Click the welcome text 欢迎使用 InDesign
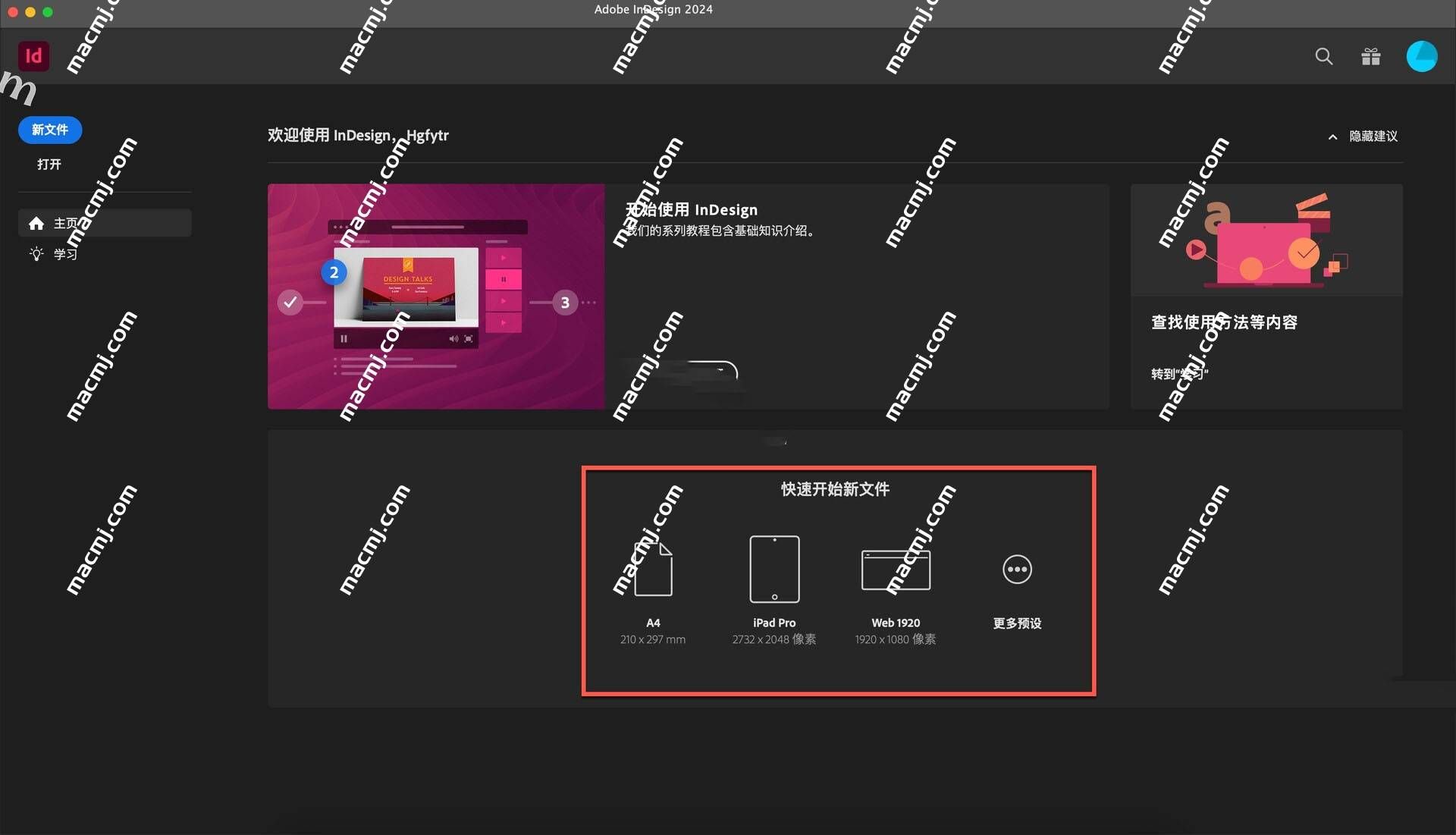 click(358, 135)
